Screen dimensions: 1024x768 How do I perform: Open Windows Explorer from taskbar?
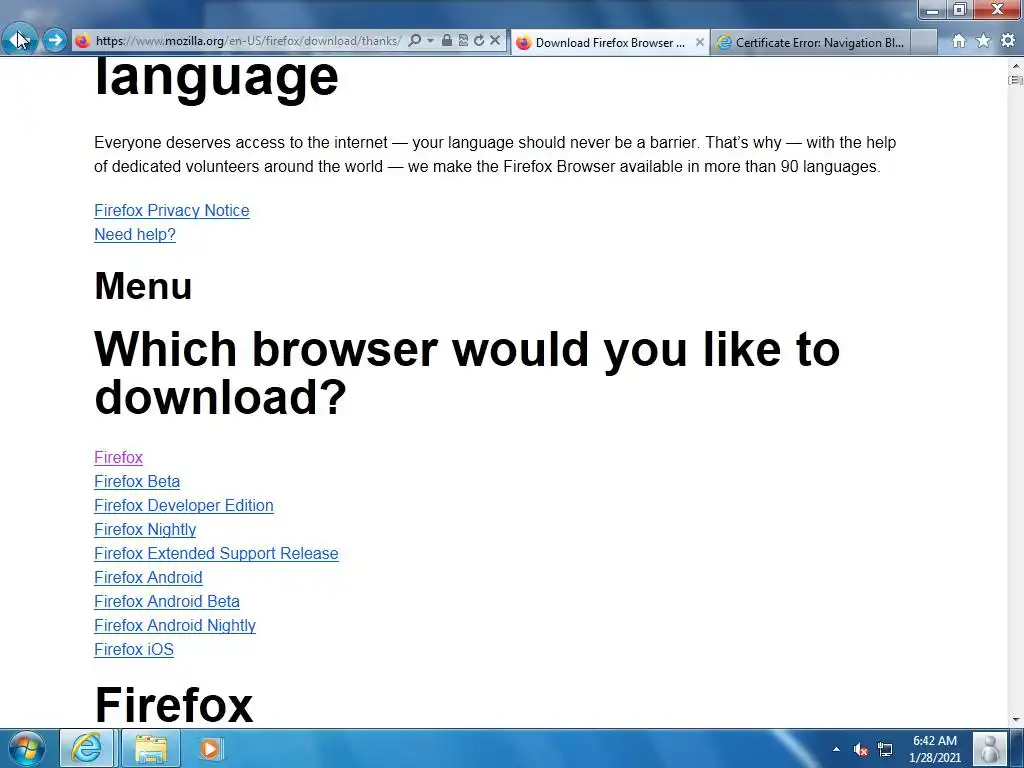pyautogui.click(x=151, y=748)
